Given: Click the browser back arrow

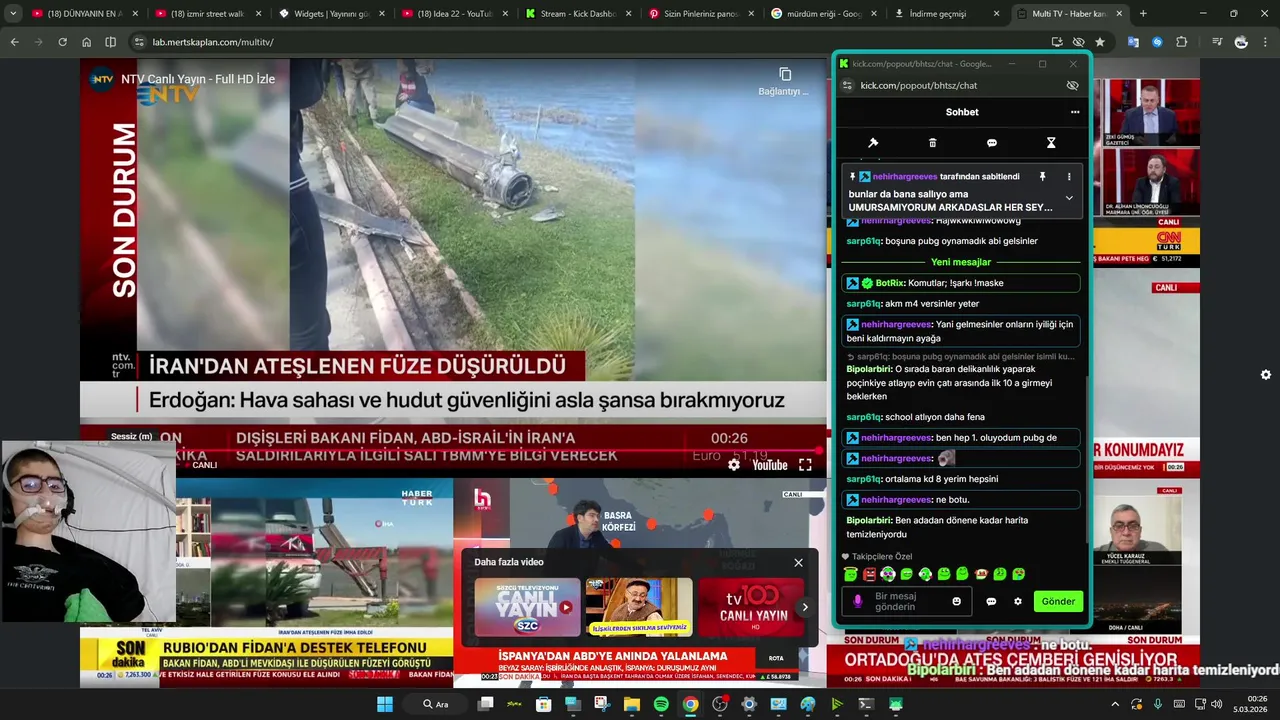Looking at the screenshot, I should [x=14, y=42].
